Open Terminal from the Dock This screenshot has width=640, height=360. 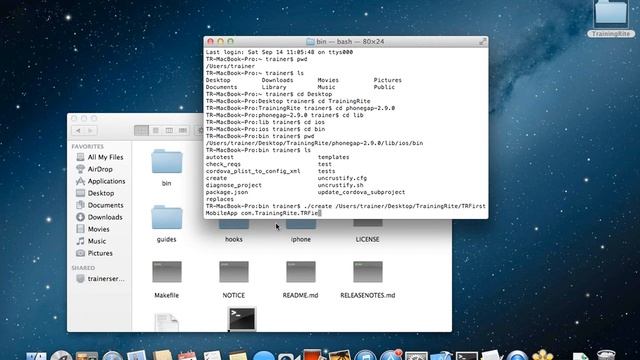[467, 356]
